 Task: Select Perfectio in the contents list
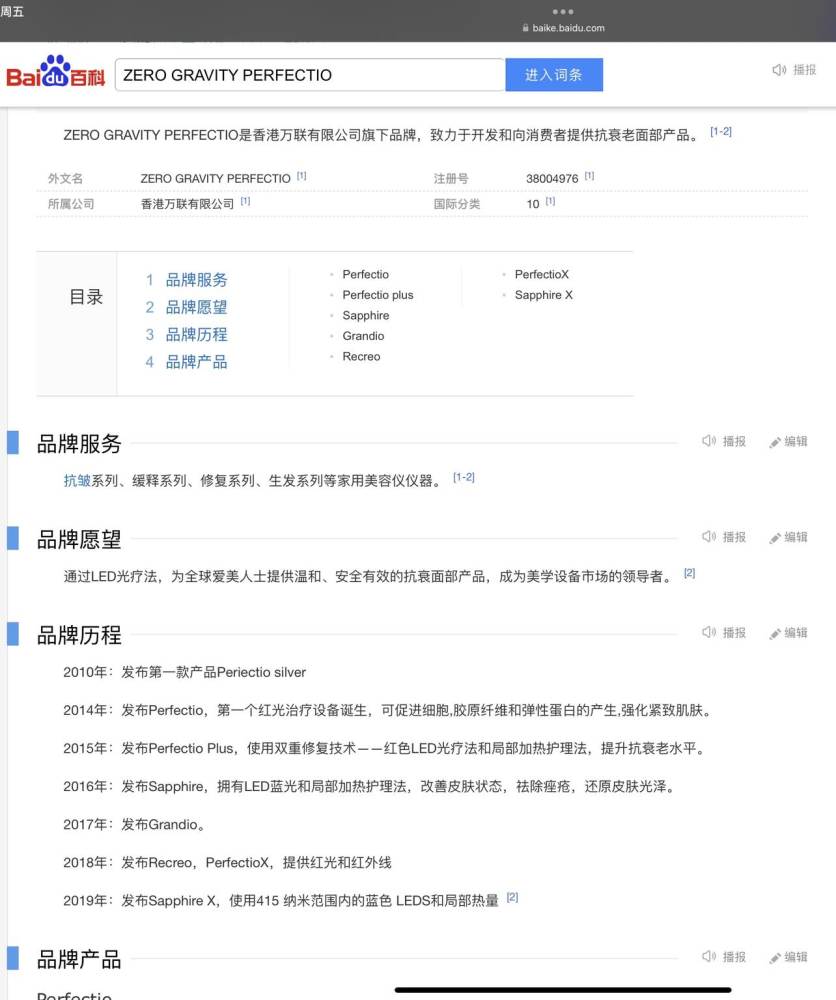(365, 274)
